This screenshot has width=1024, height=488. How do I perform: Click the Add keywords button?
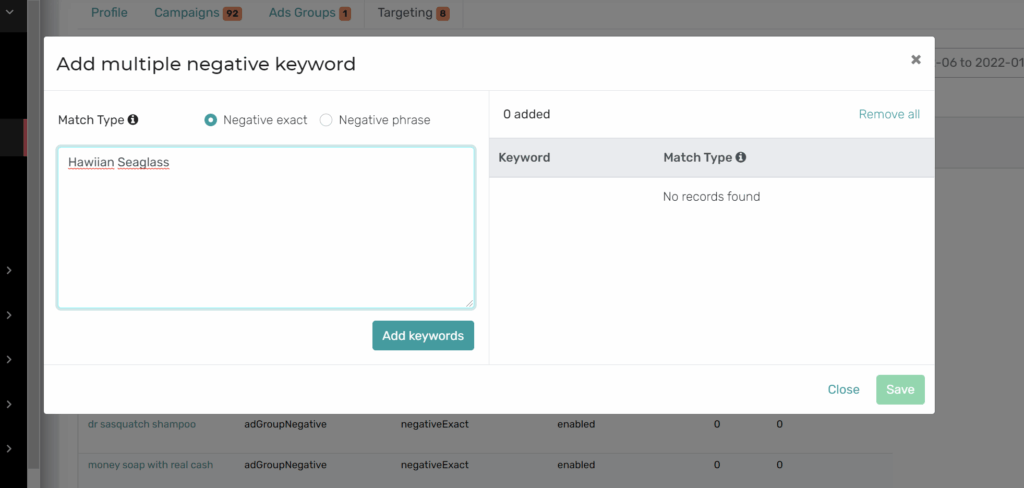click(x=423, y=336)
